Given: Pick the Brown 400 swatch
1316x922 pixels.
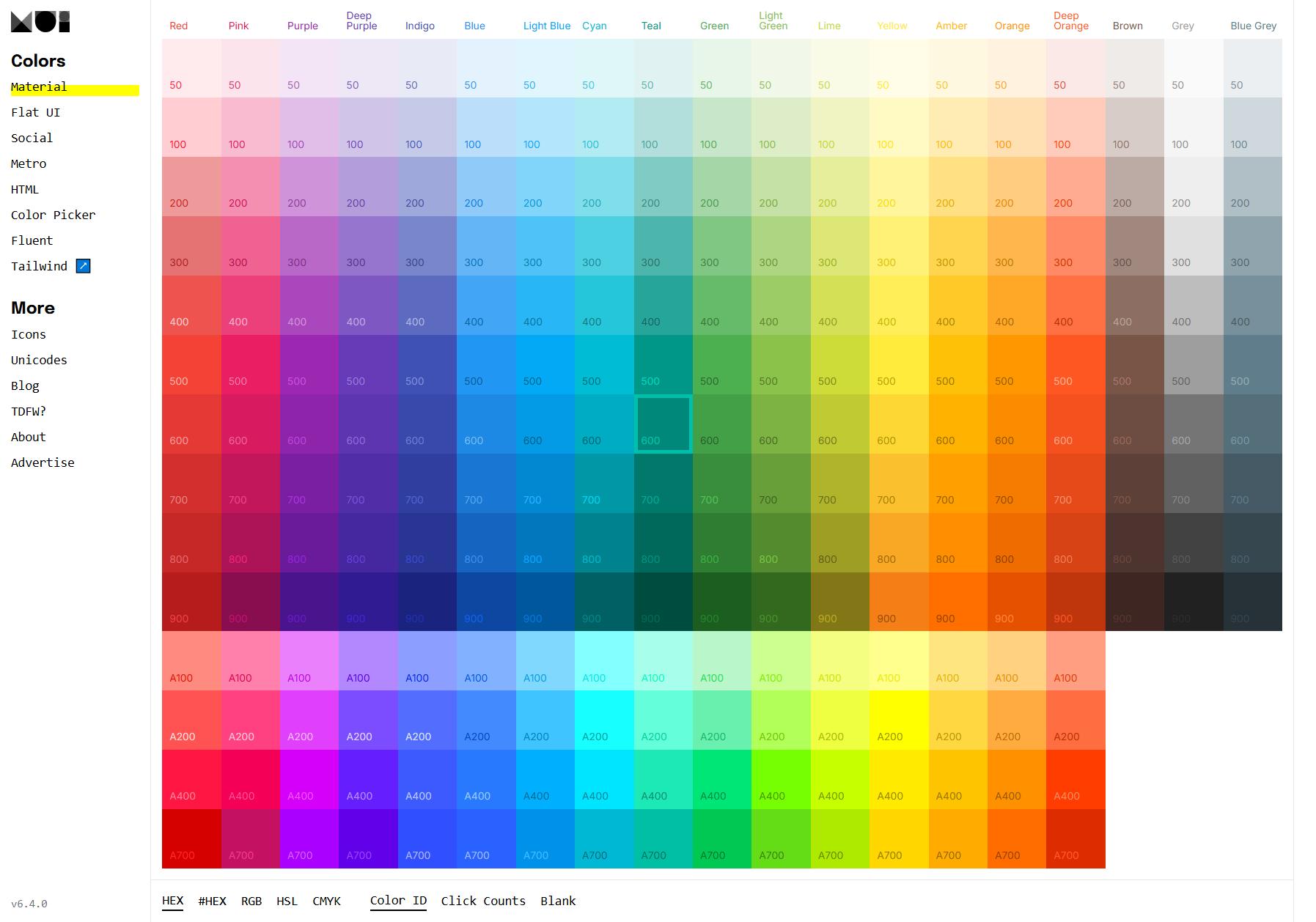Looking at the screenshot, I should pyautogui.click(x=1135, y=306).
